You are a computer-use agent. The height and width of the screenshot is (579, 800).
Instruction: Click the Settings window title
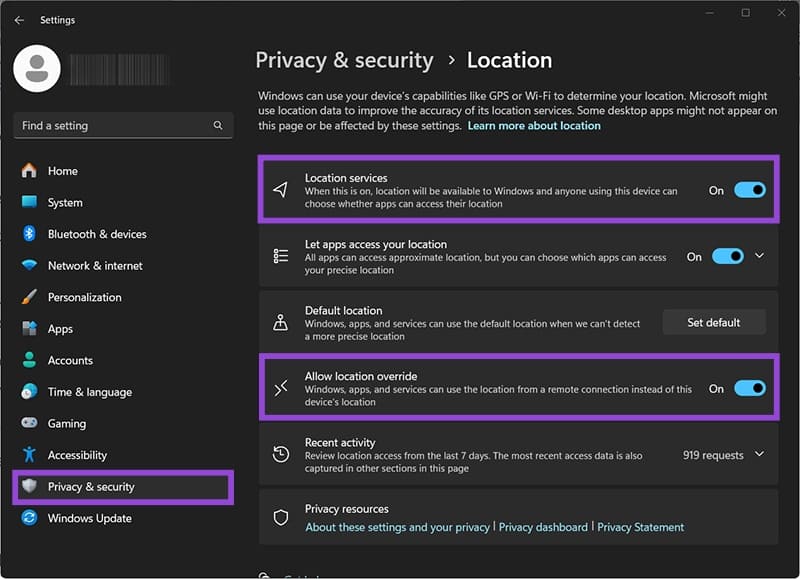(58, 20)
